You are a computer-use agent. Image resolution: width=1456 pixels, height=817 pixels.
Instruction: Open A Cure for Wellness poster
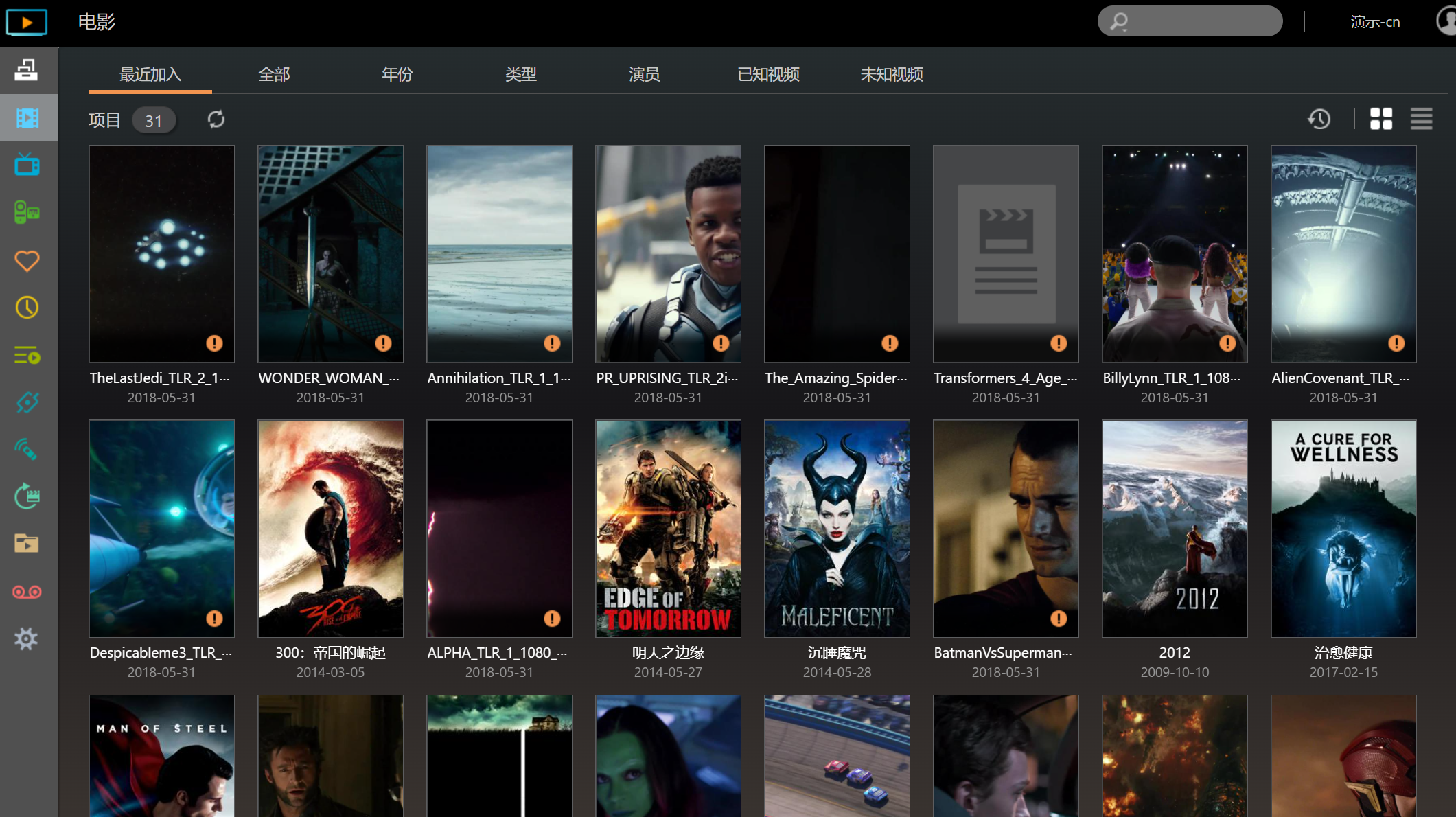(x=1343, y=529)
